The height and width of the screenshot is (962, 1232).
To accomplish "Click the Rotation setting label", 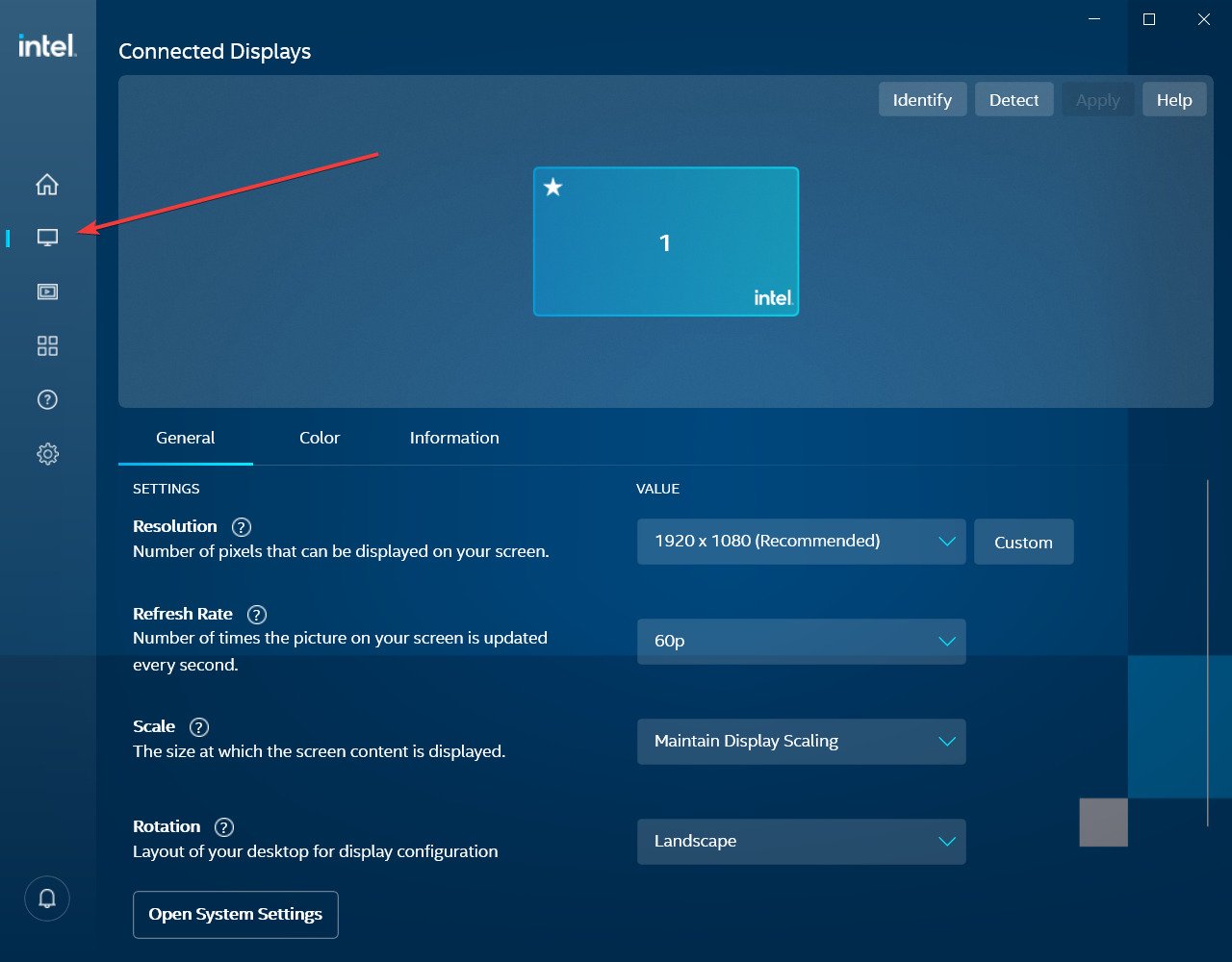I will click(167, 826).
